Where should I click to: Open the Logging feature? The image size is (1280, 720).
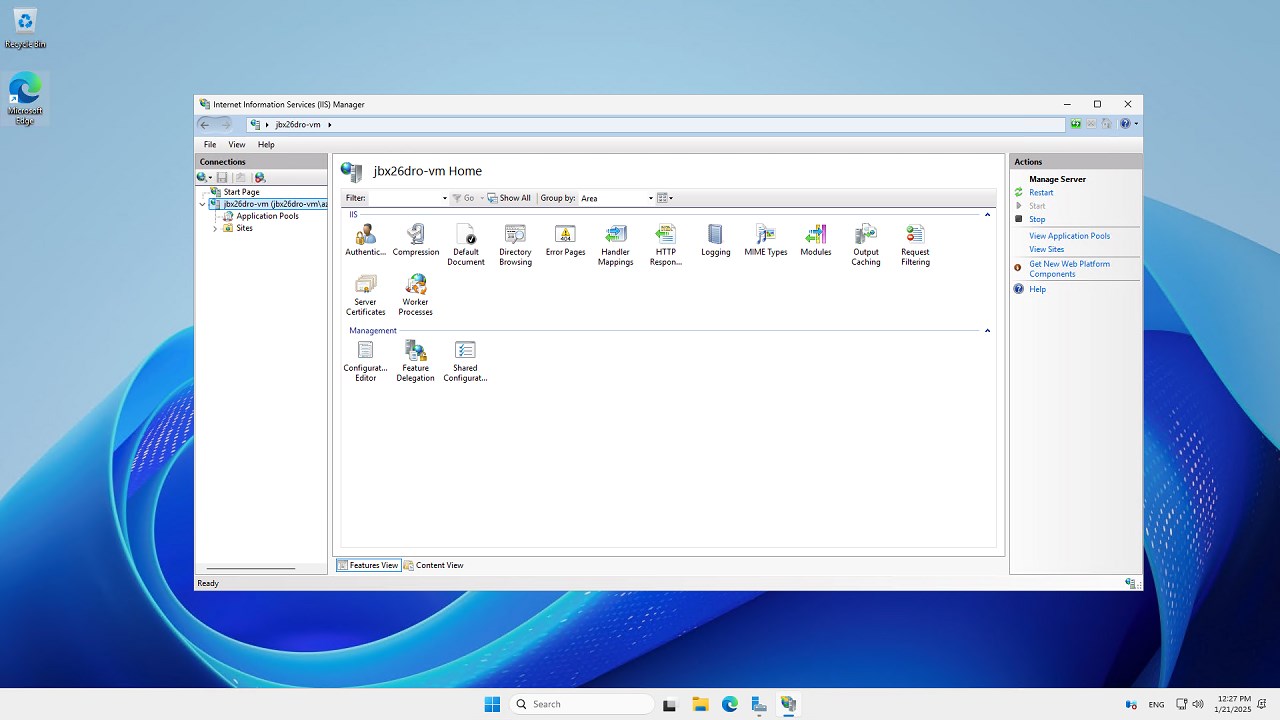click(x=715, y=235)
